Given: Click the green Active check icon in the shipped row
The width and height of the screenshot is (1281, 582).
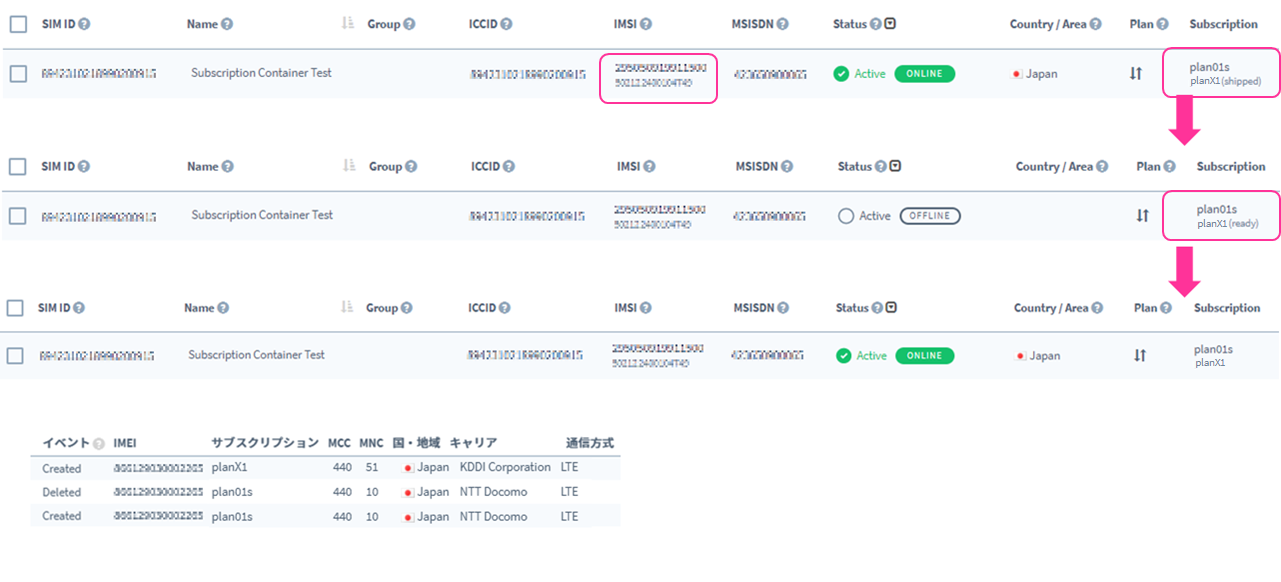Looking at the screenshot, I should (x=841, y=73).
